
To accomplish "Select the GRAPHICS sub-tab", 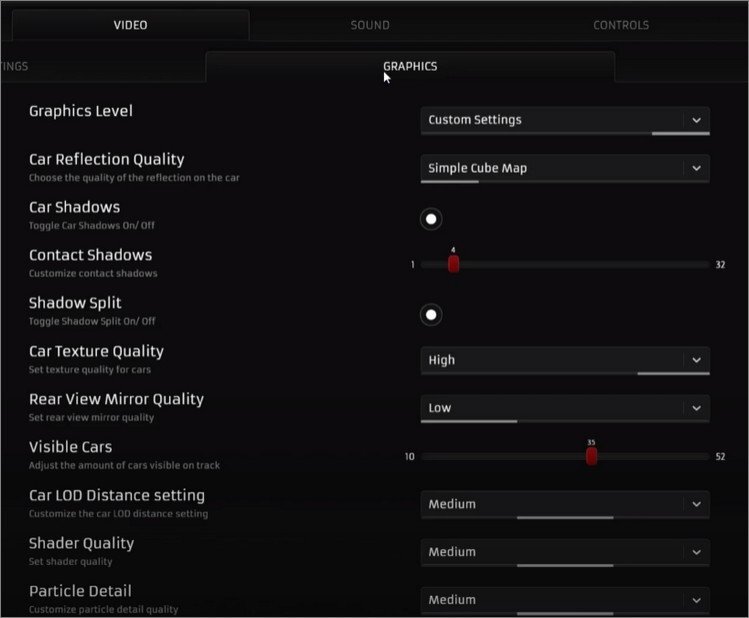I will click(x=409, y=66).
